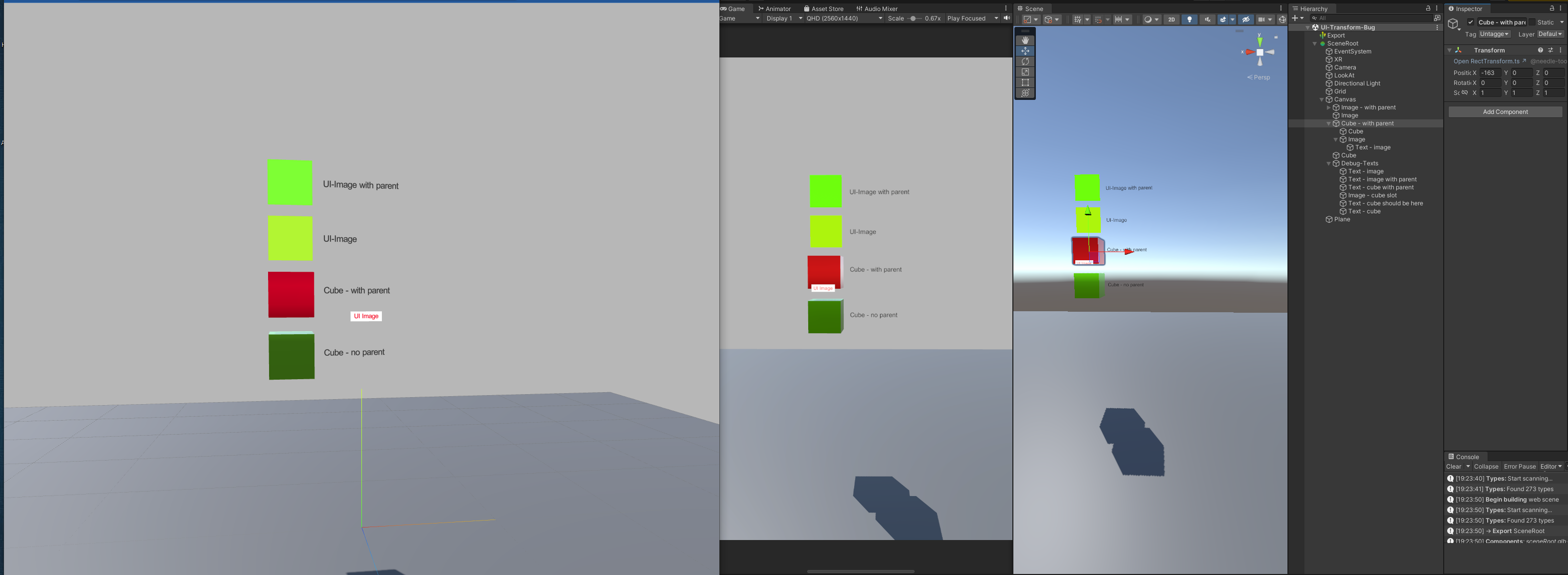Open the Tag dropdown showing Untagged
Screen dimensions: 1568x575
click(x=1494, y=34)
